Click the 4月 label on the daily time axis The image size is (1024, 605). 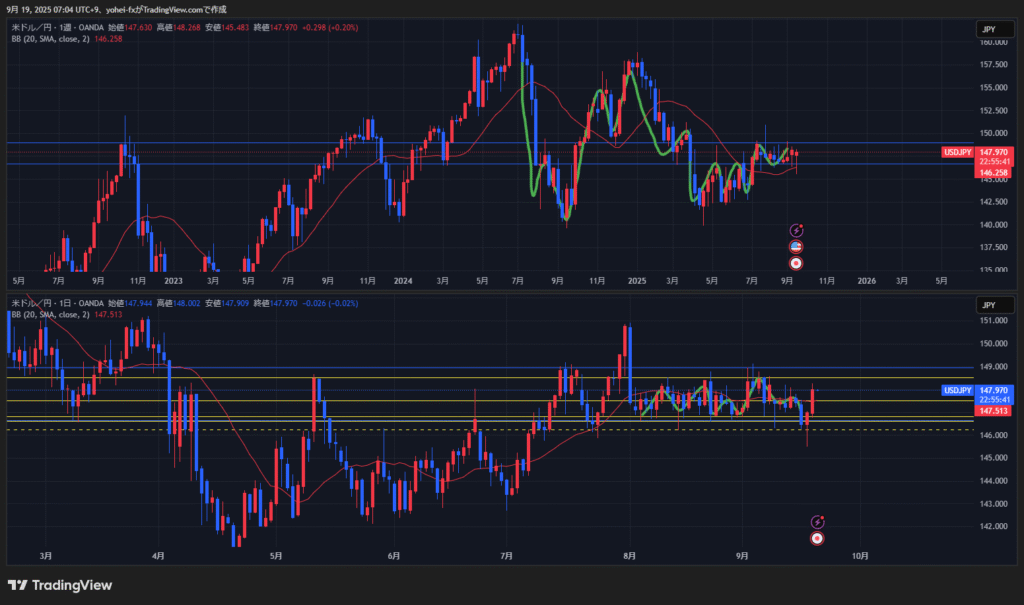click(x=158, y=556)
